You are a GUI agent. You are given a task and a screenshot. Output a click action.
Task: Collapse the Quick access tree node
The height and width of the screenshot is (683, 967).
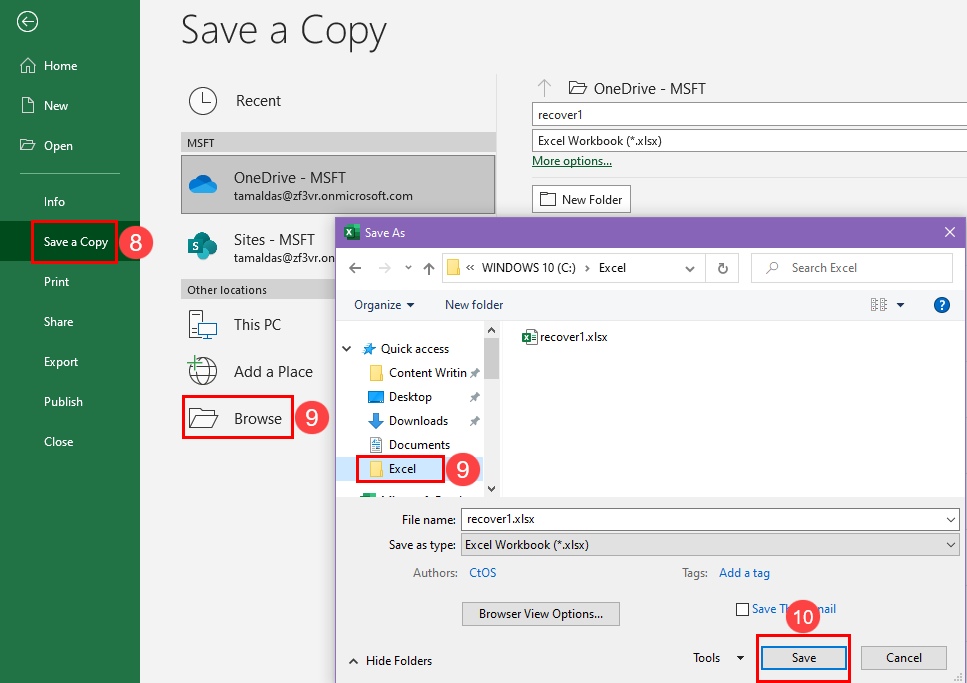[x=347, y=349]
